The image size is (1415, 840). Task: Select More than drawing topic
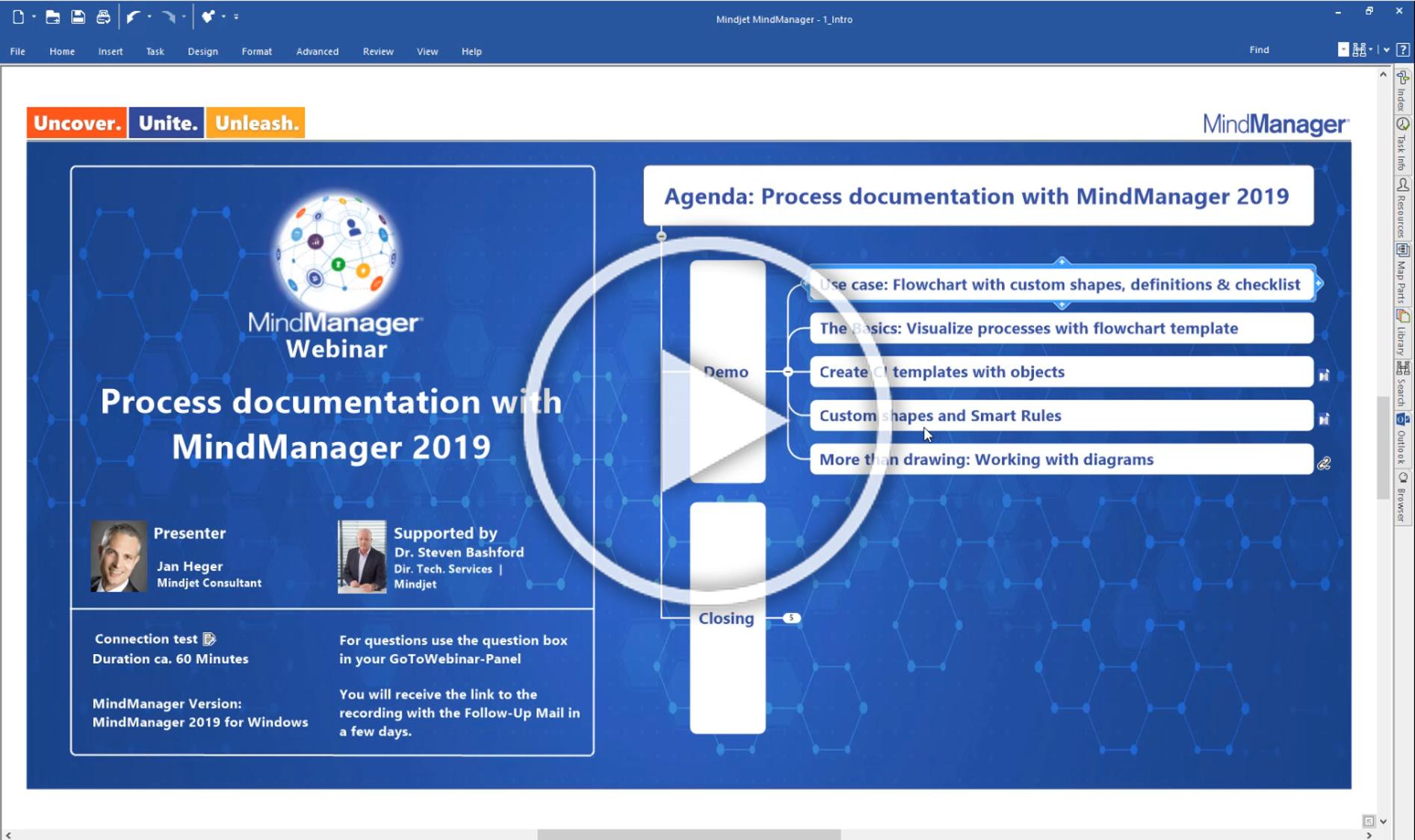coord(1061,459)
